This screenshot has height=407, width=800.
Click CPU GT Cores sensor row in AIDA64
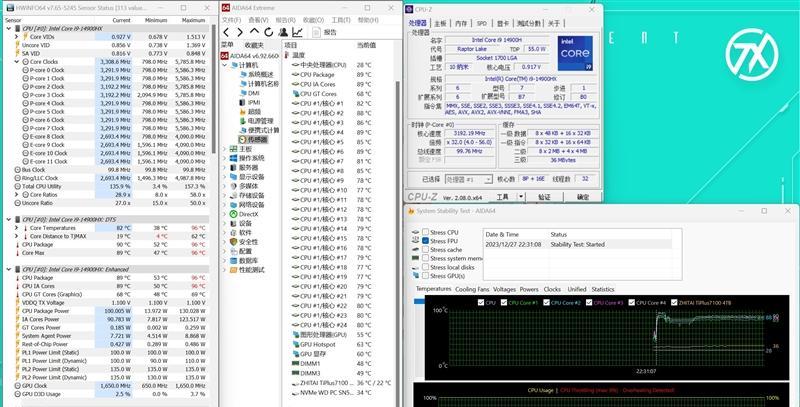(x=339, y=94)
